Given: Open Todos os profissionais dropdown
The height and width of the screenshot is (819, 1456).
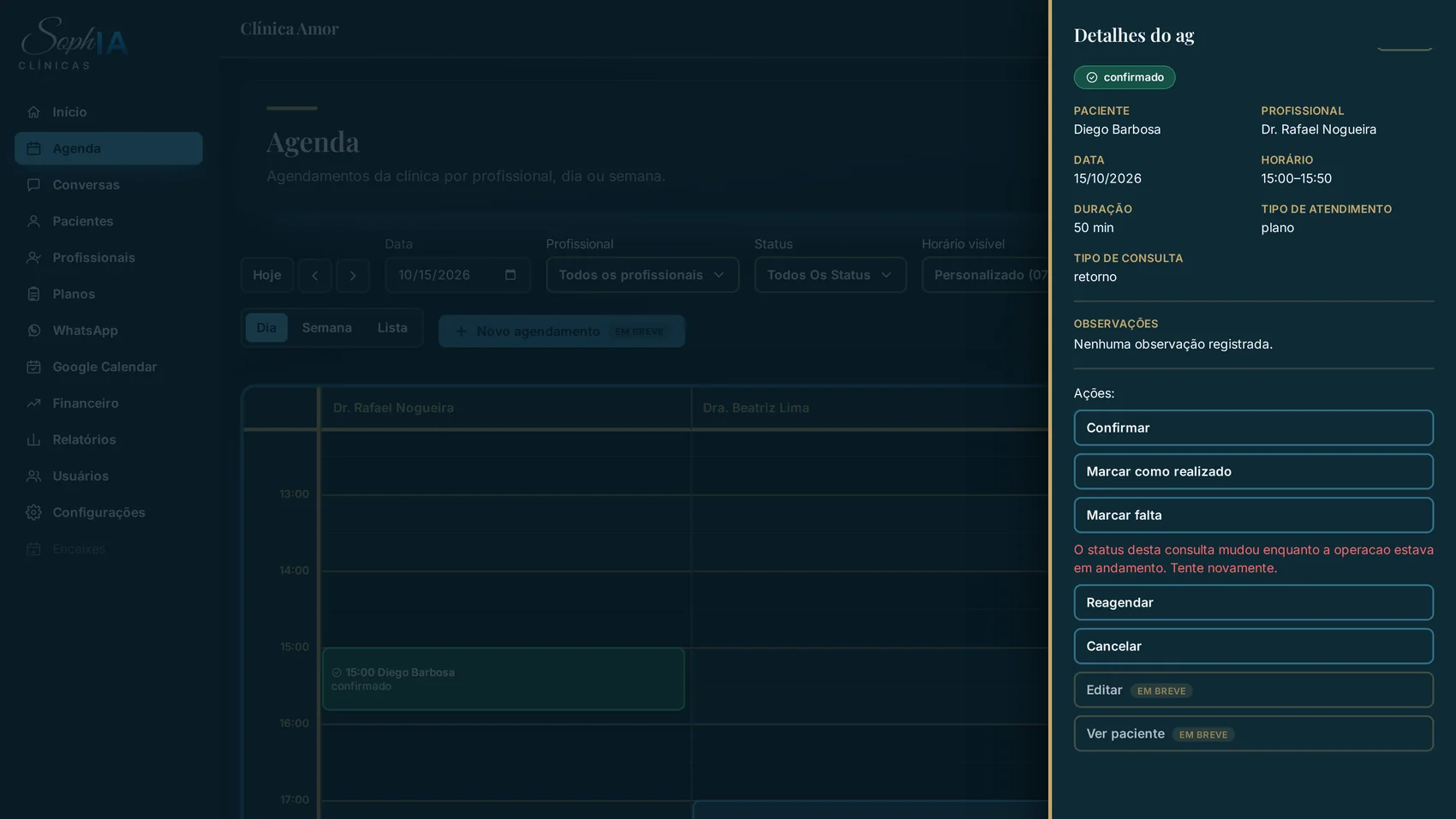Looking at the screenshot, I should pos(642,275).
